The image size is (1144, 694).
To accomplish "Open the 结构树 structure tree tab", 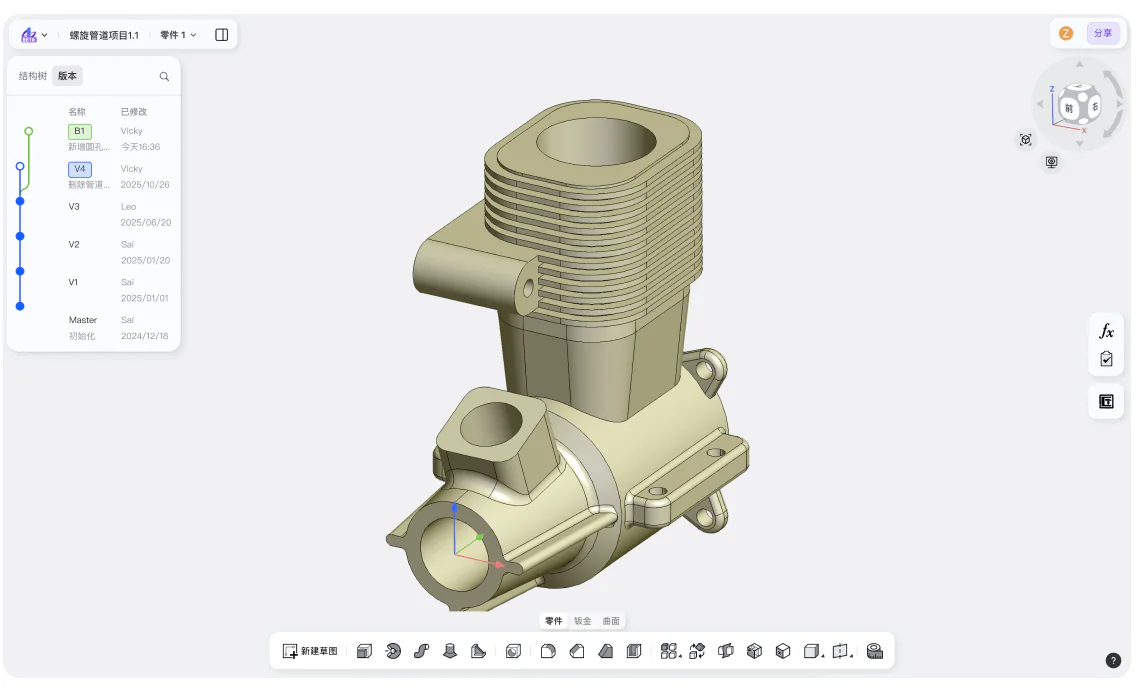I will point(33,76).
